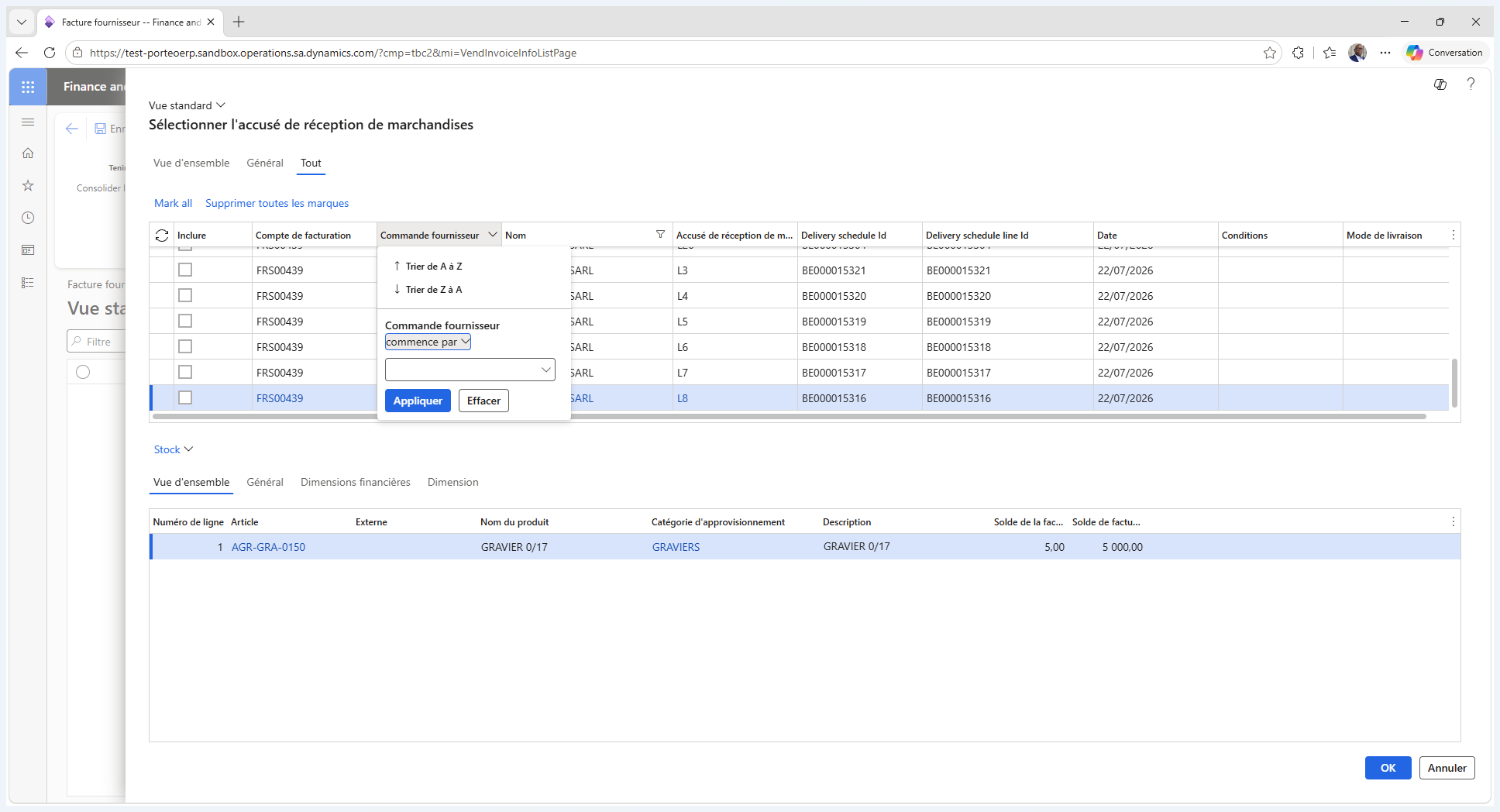This screenshot has height=812, width=1500.
Task: Sort descending with Trier de Z à A
Action: pos(428,289)
